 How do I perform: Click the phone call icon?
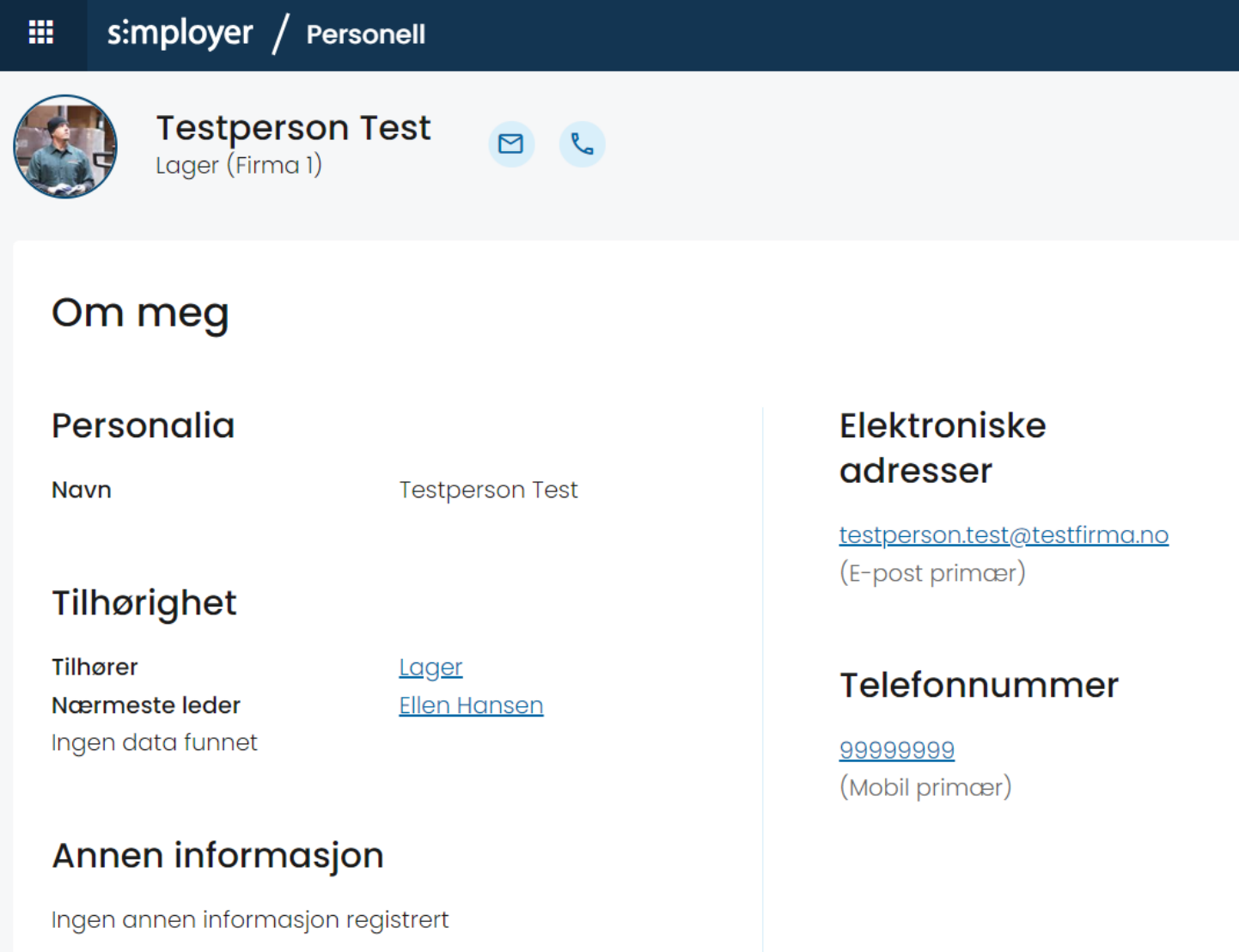pos(583,143)
